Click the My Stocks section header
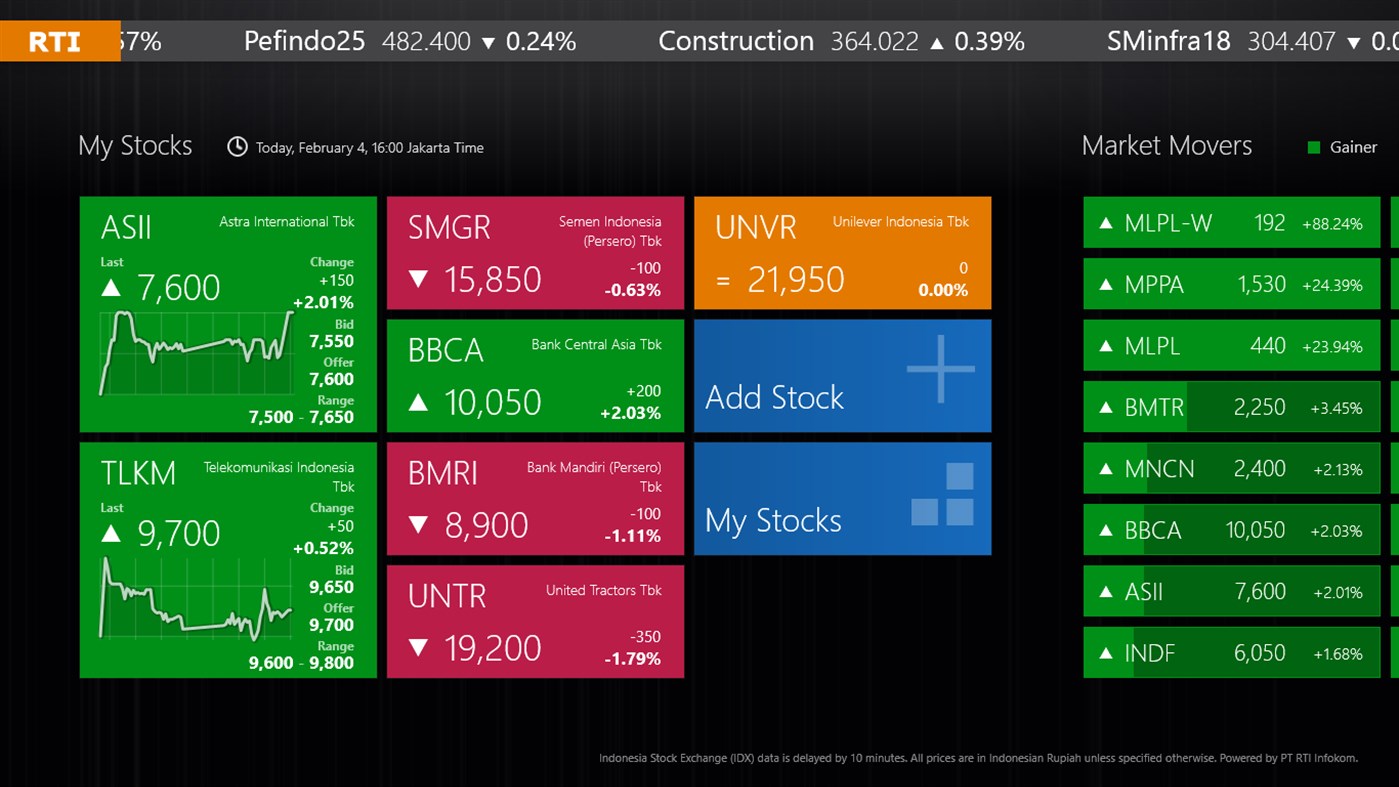The height and width of the screenshot is (787, 1399). [x=135, y=146]
